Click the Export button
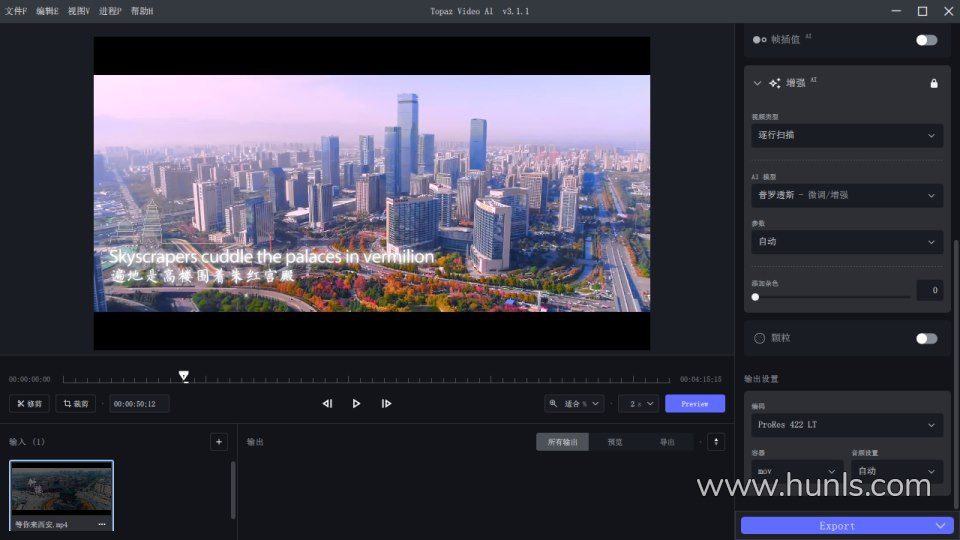This screenshot has width=960, height=540. (837, 526)
